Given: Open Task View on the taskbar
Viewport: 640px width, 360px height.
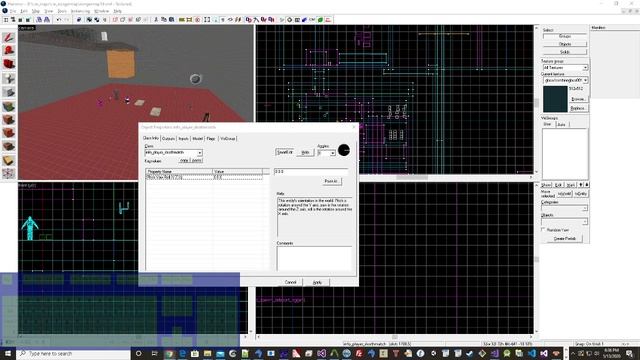Looking at the screenshot, I should (x=154, y=353).
